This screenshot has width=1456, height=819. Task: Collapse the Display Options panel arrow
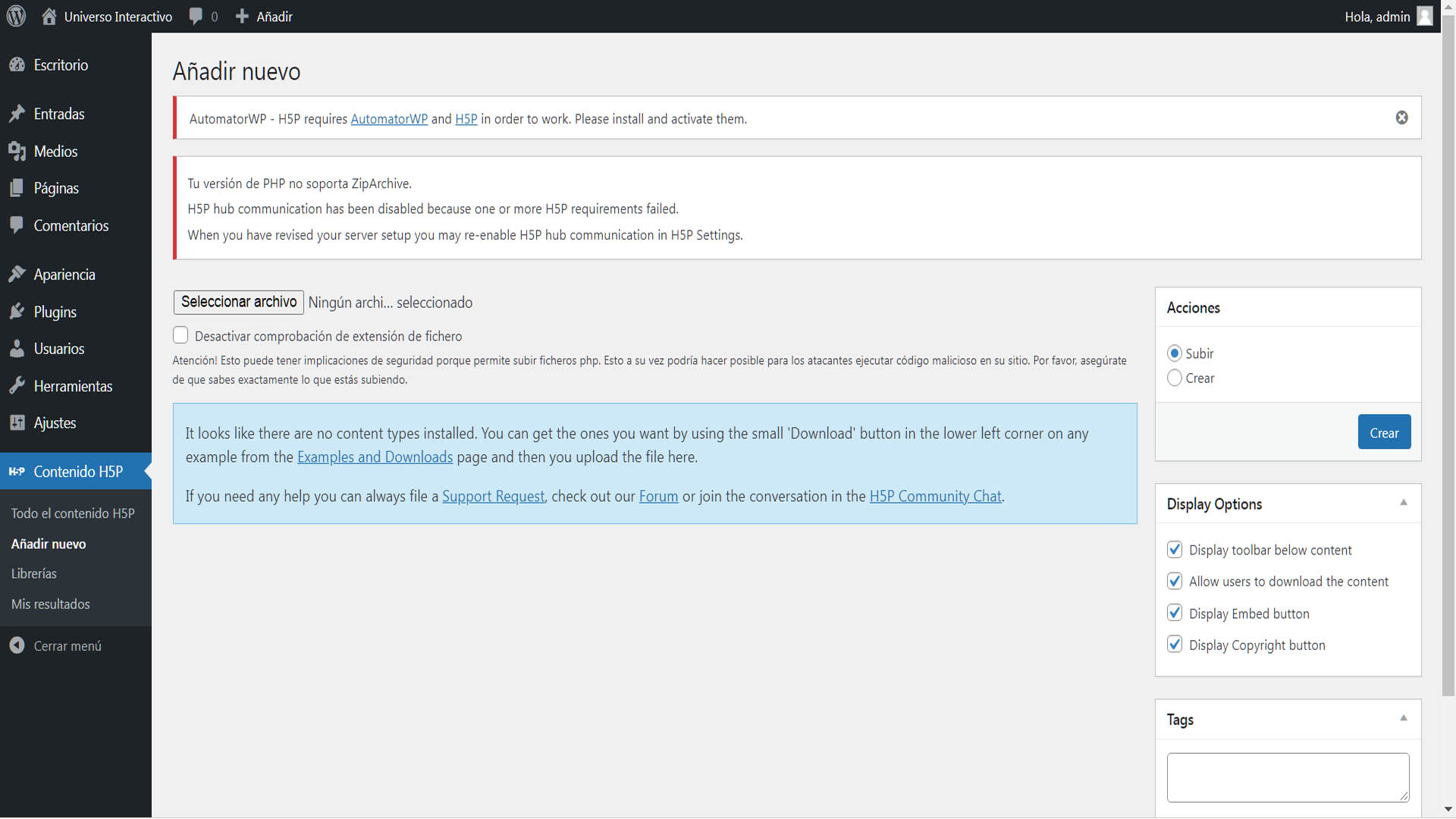1404,503
